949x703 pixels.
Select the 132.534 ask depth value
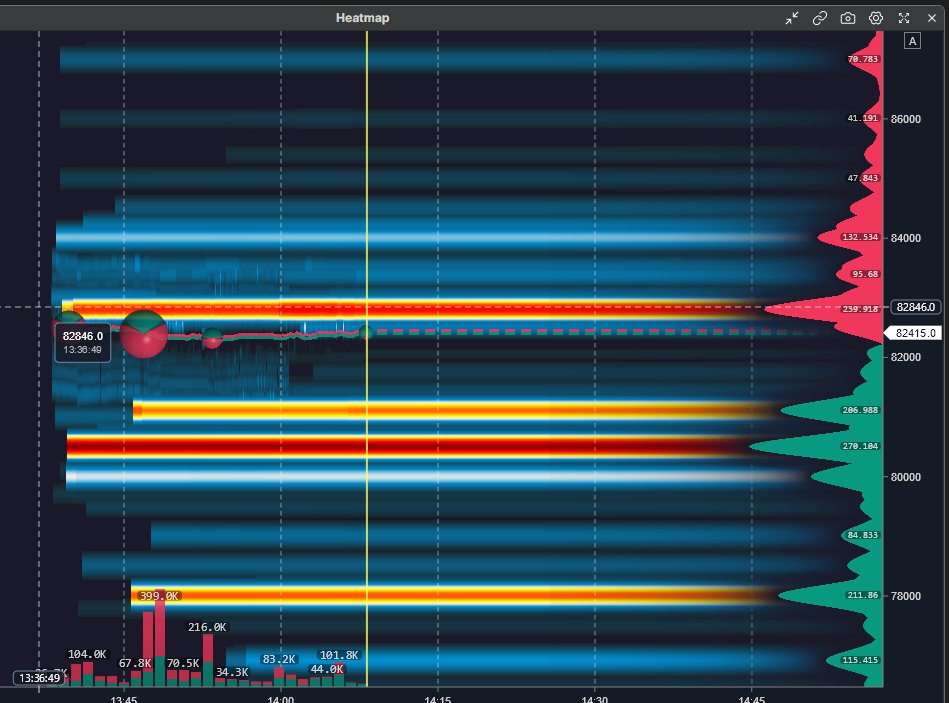pos(860,237)
